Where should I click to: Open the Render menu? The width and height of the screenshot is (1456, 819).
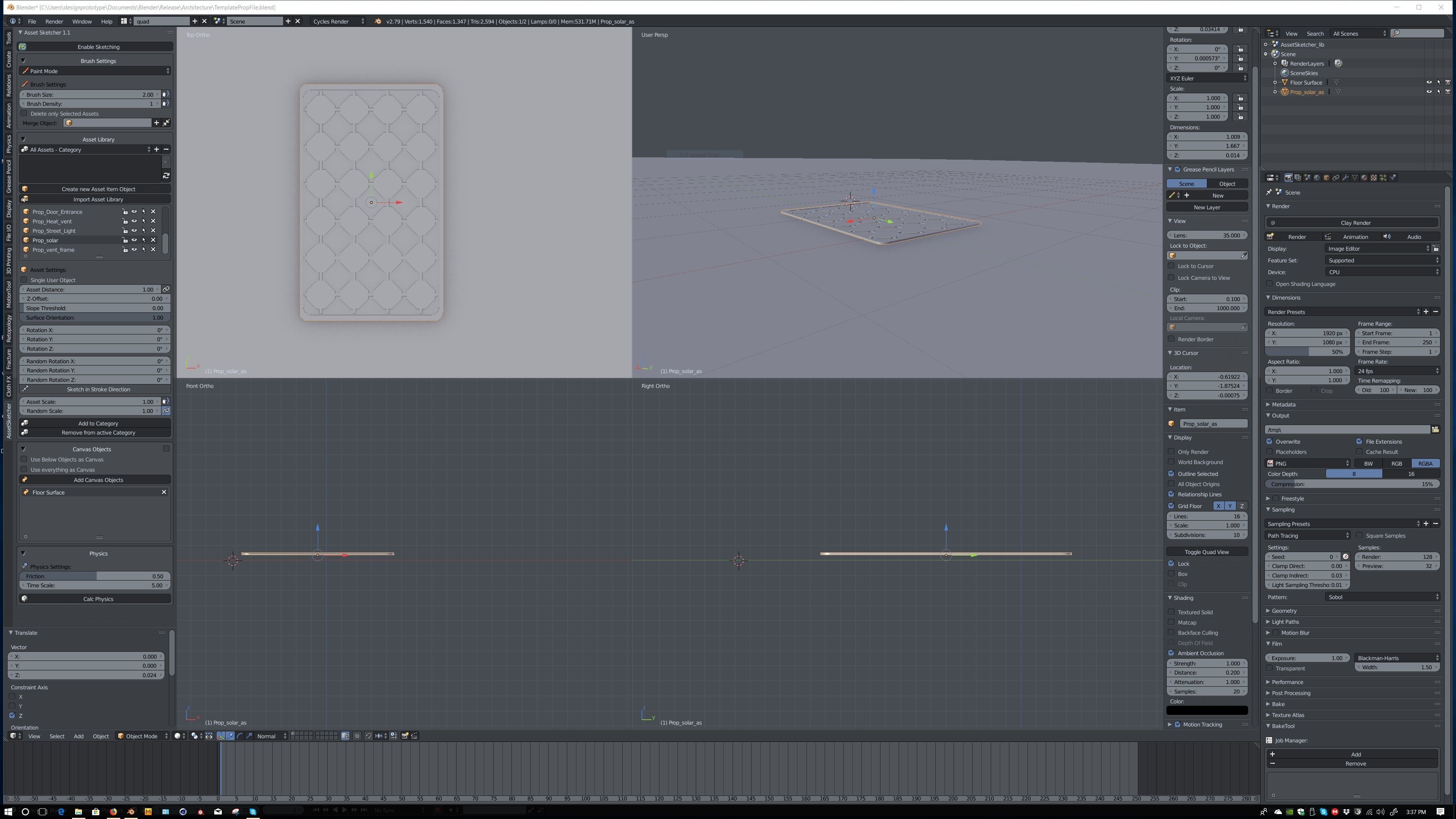coord(54,22)
